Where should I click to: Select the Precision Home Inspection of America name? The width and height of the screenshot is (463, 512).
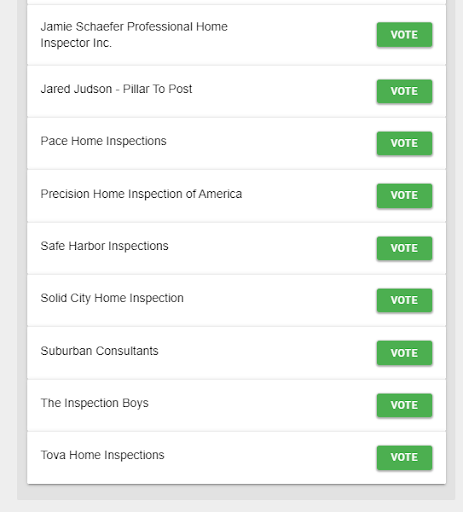click(141, 194)
